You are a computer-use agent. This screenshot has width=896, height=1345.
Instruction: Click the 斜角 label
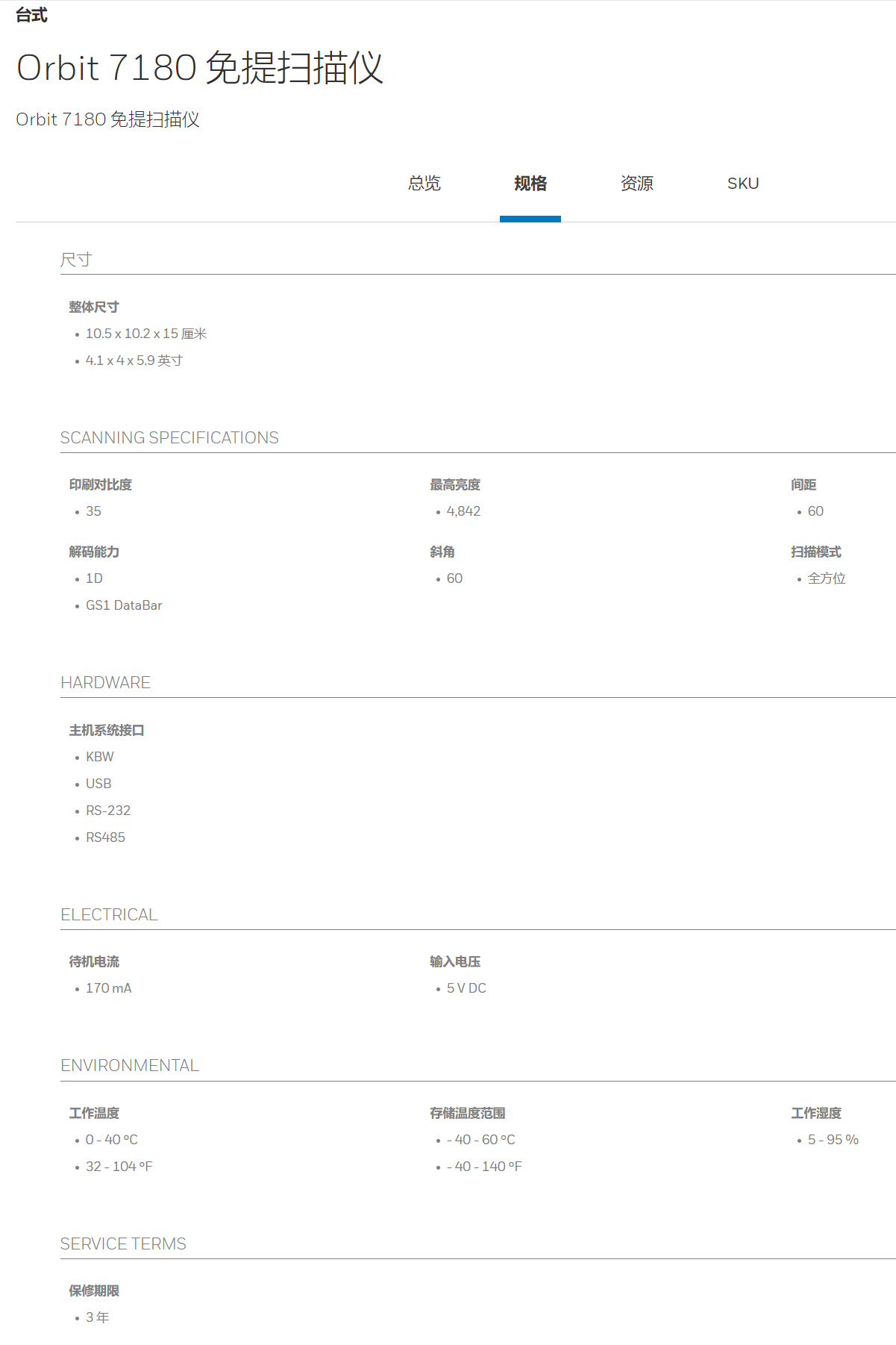[x=442, y=552]
